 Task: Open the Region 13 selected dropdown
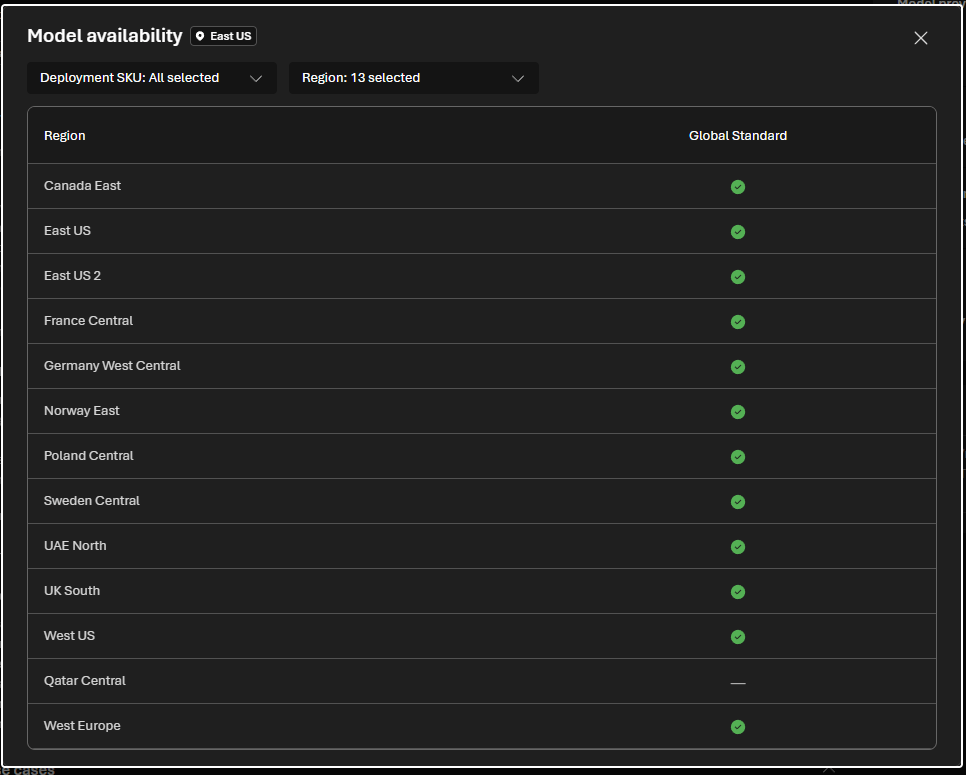coord(413,78)
